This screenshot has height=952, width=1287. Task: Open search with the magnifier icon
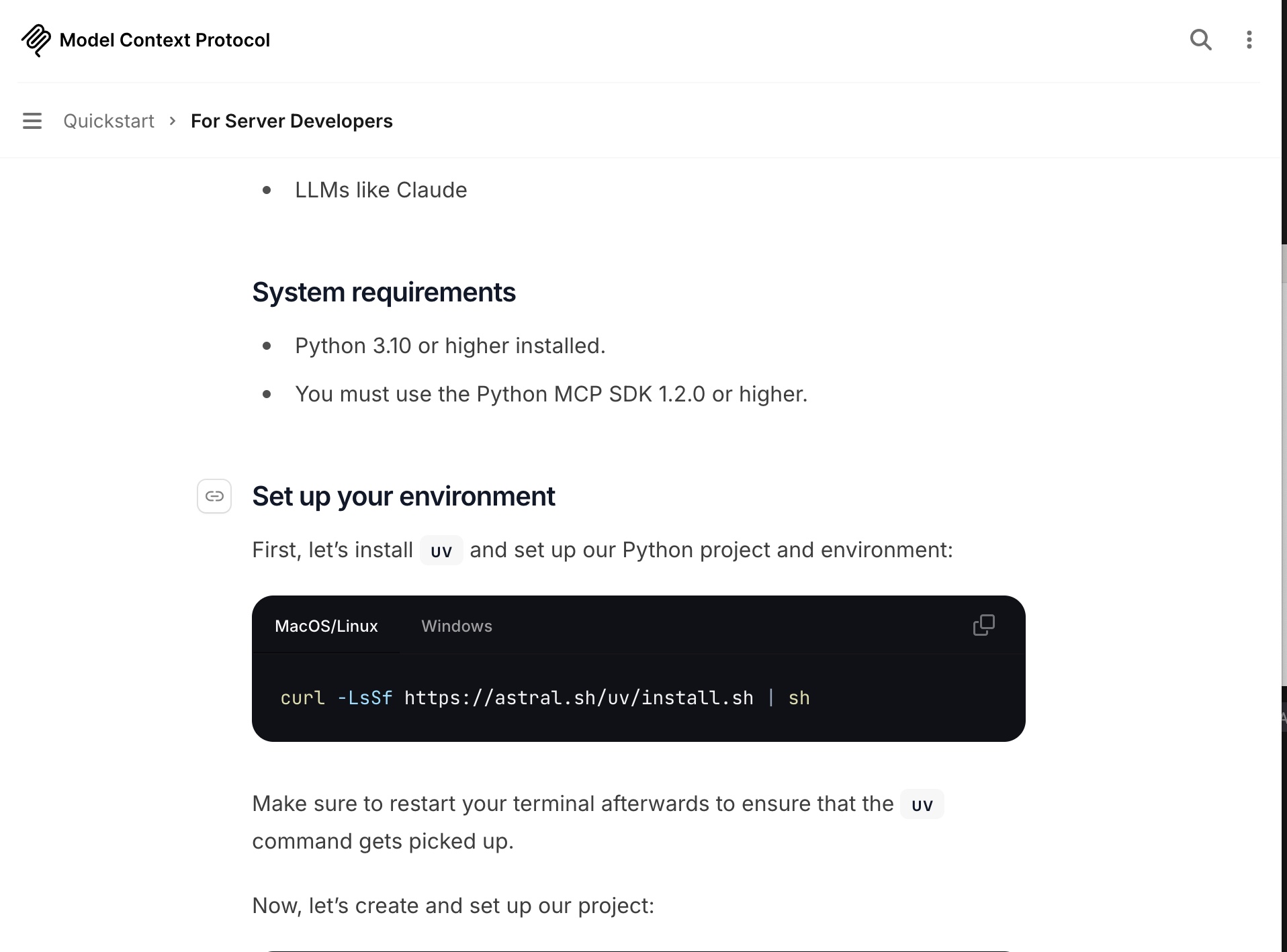[x=1200, y=40]
